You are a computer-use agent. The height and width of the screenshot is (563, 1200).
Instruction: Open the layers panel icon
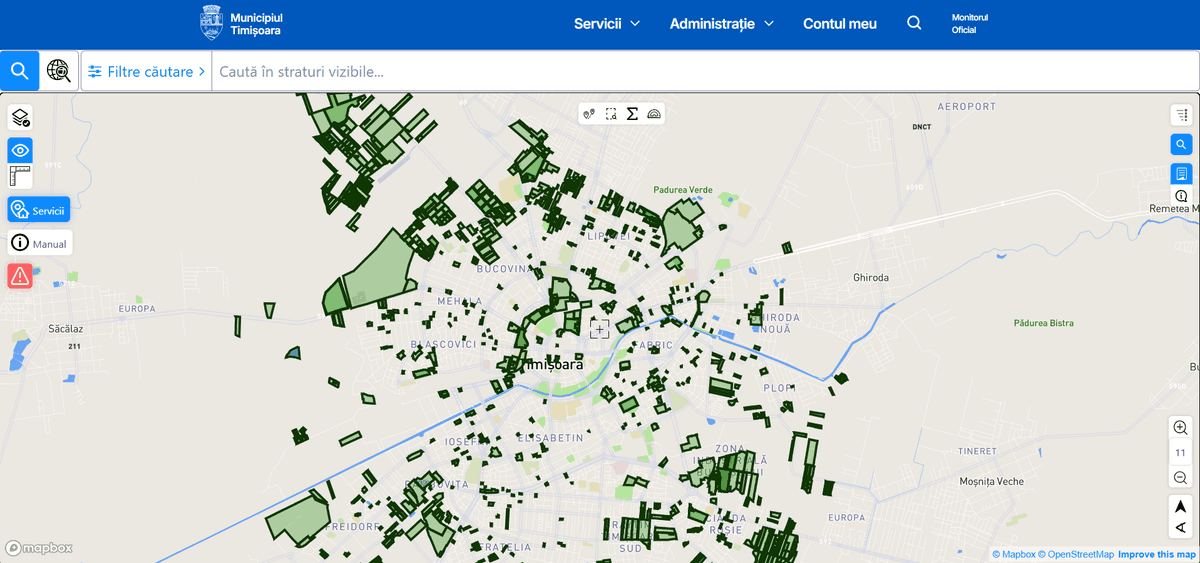point(21,118)
